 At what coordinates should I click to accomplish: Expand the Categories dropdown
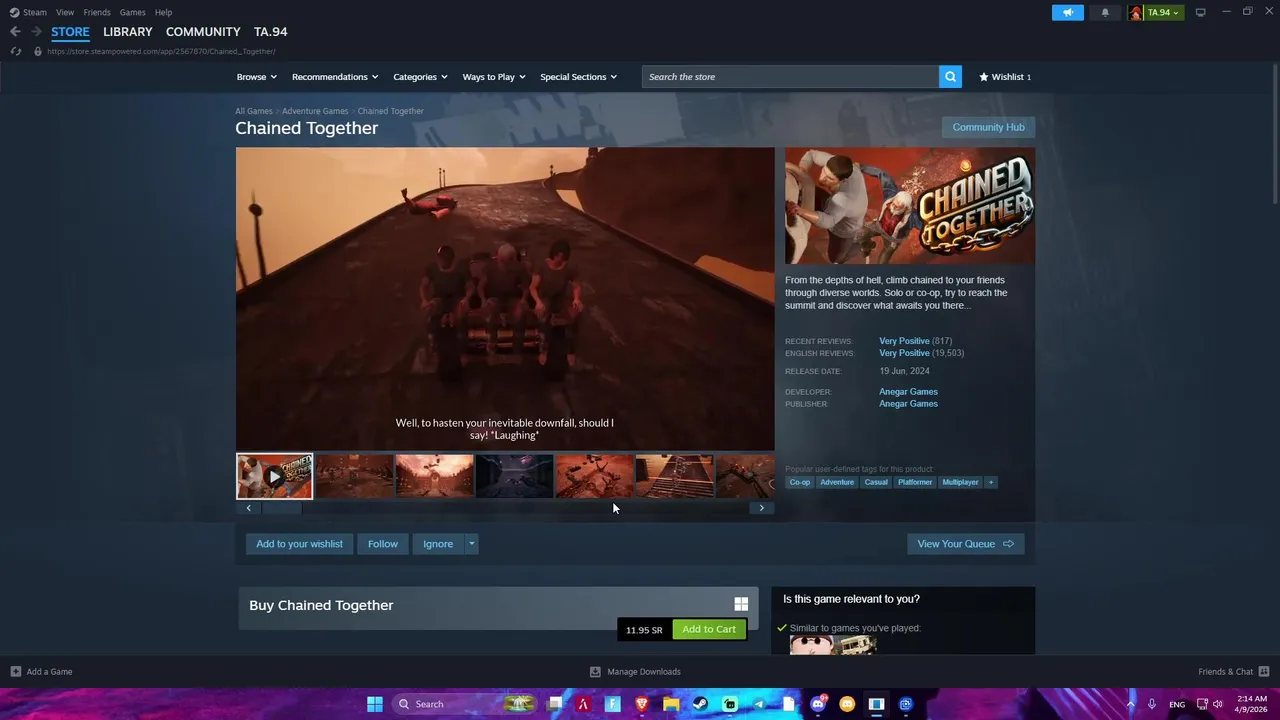tap(420, 77)
